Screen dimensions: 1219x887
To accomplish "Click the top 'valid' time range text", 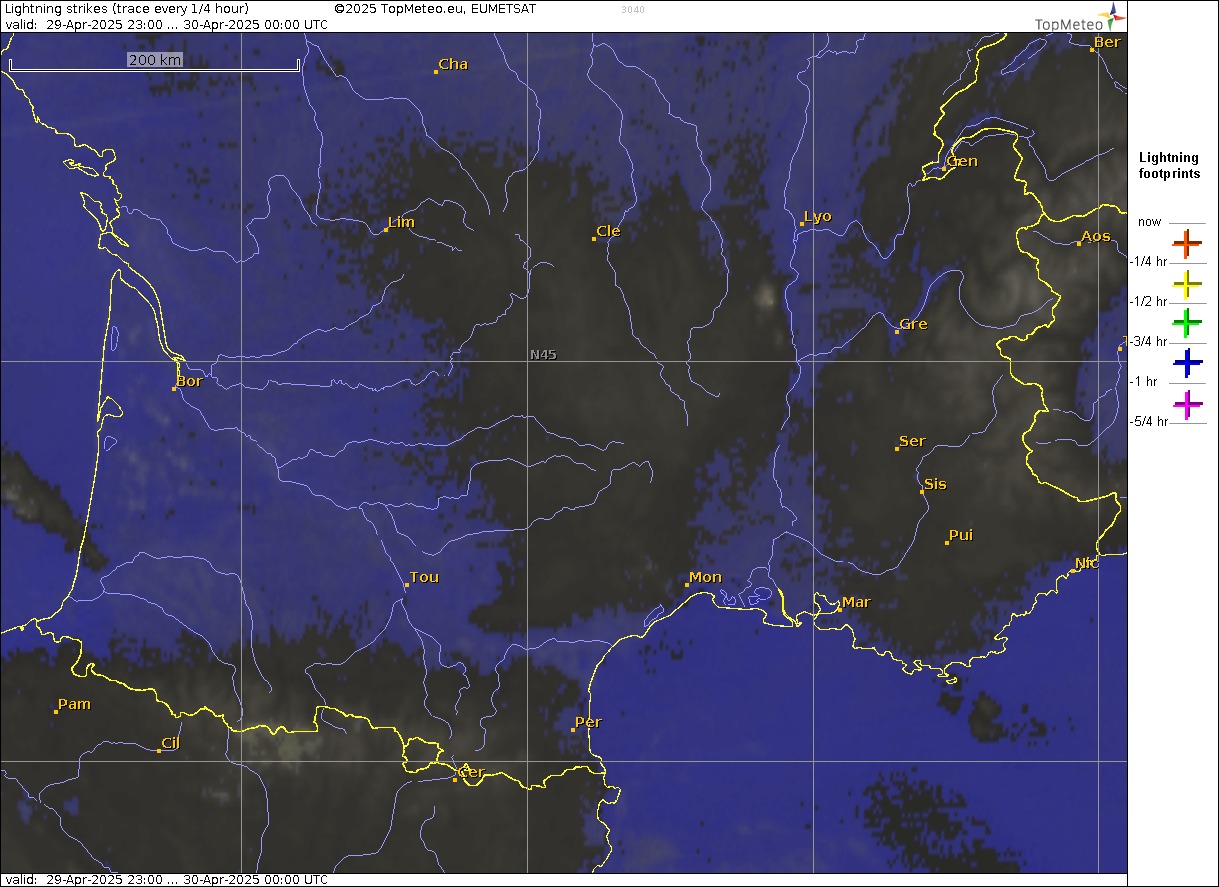I will [166, 23].
